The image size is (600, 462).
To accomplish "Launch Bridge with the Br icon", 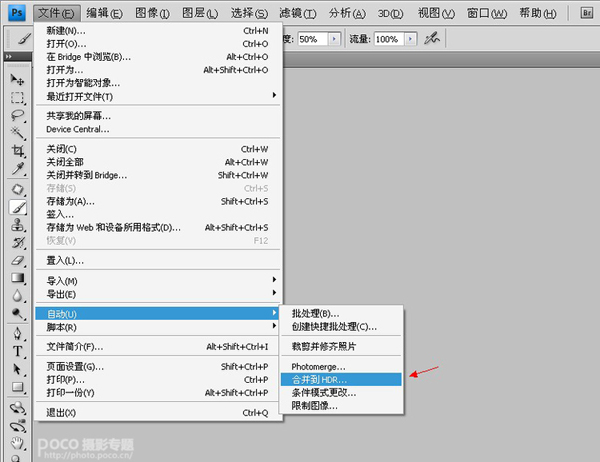I will click(587, 13).
